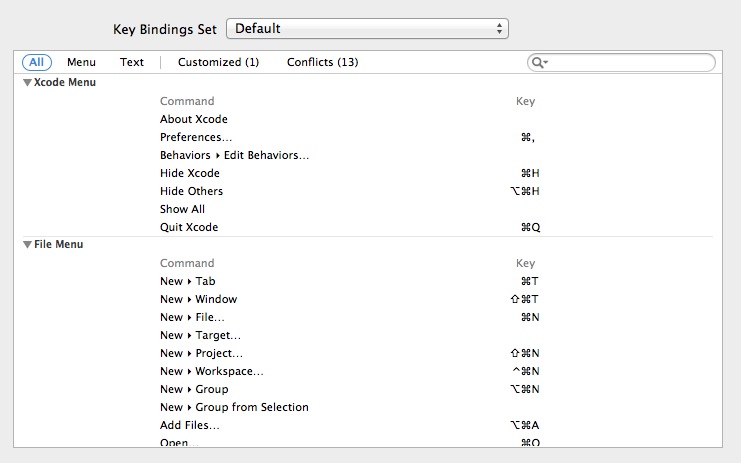
Task: Switch to the Text filter
Action: pyautogui.click(x=132, y=62)
